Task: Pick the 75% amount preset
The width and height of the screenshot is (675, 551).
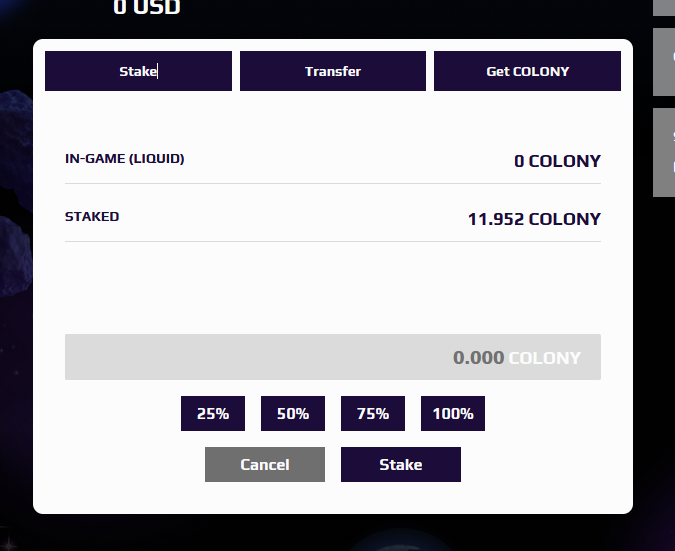Action: coord(373,413)
